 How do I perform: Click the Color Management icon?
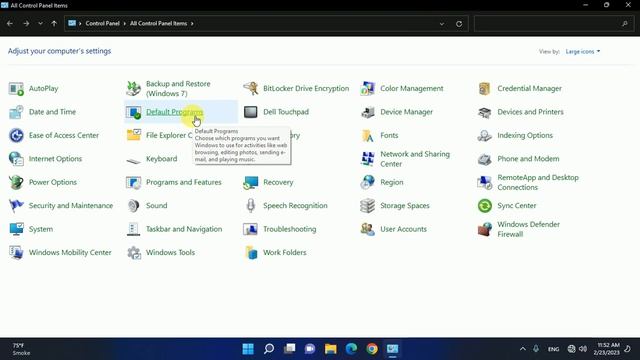pos(368,89)
